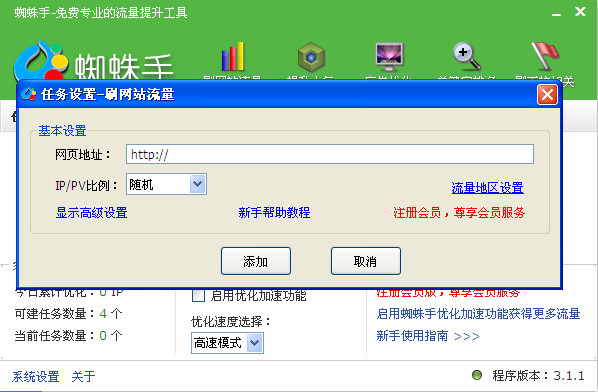
Task: Click the colorful bar chart toolbar icon
Action: (233, 56)
